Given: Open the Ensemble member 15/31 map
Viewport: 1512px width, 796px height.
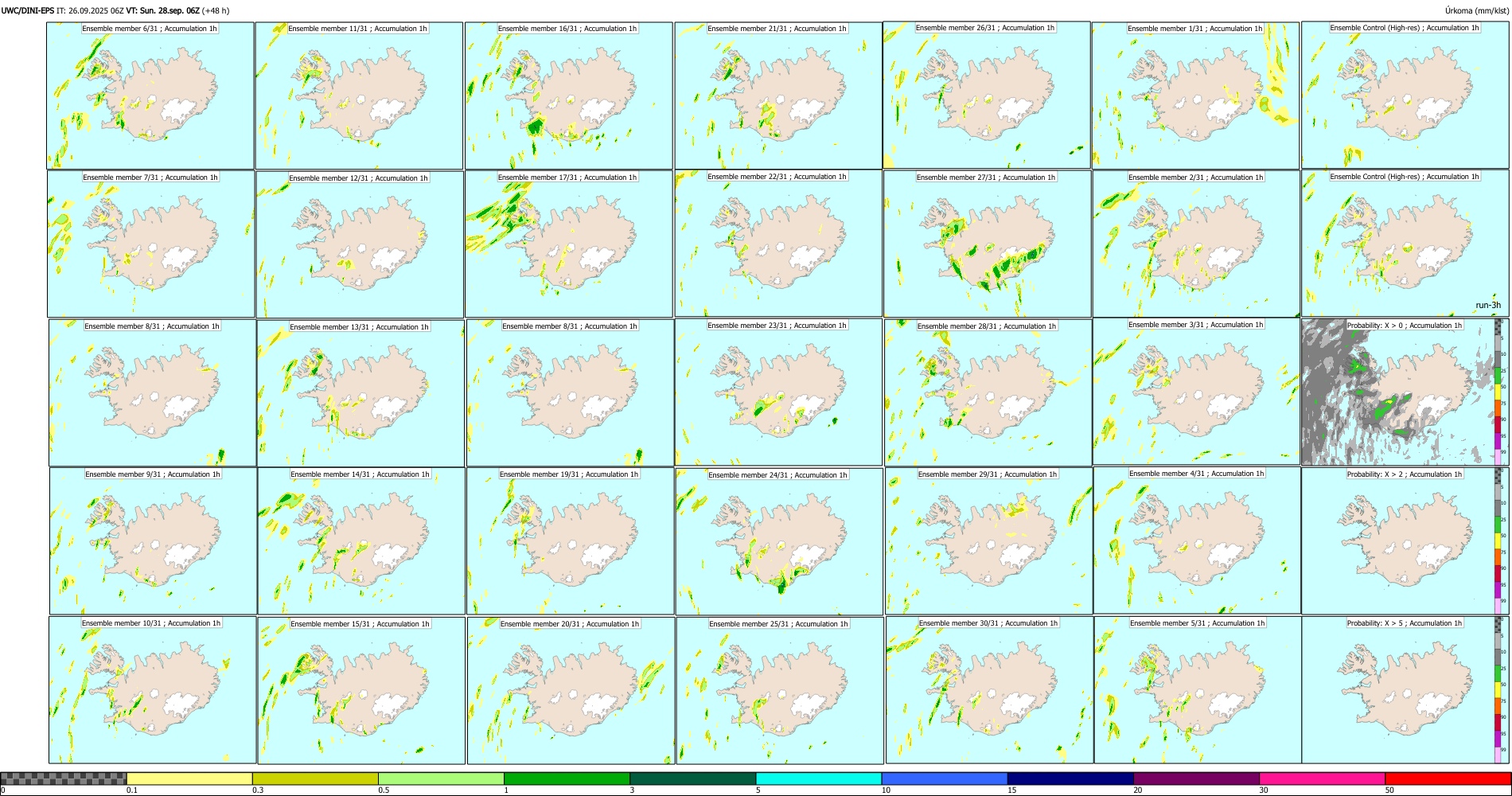Looking at the screenshot, I should [x=361, y=691].
